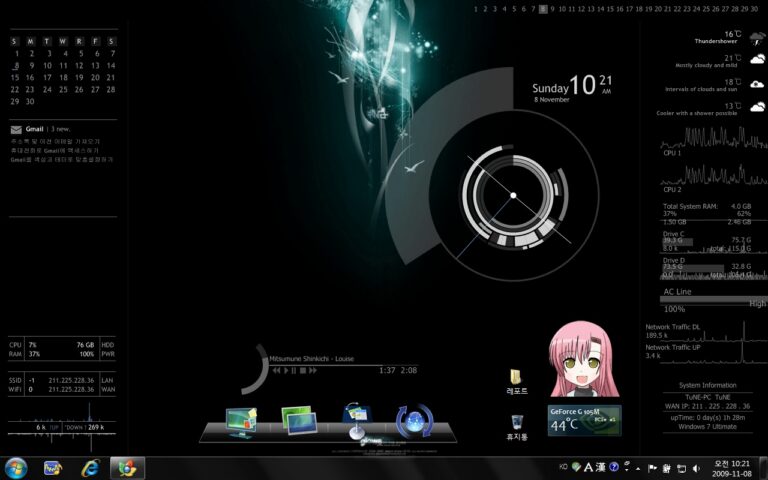Click the CPU 1 usage graph
768x480 pixels.
click(713, 138)
